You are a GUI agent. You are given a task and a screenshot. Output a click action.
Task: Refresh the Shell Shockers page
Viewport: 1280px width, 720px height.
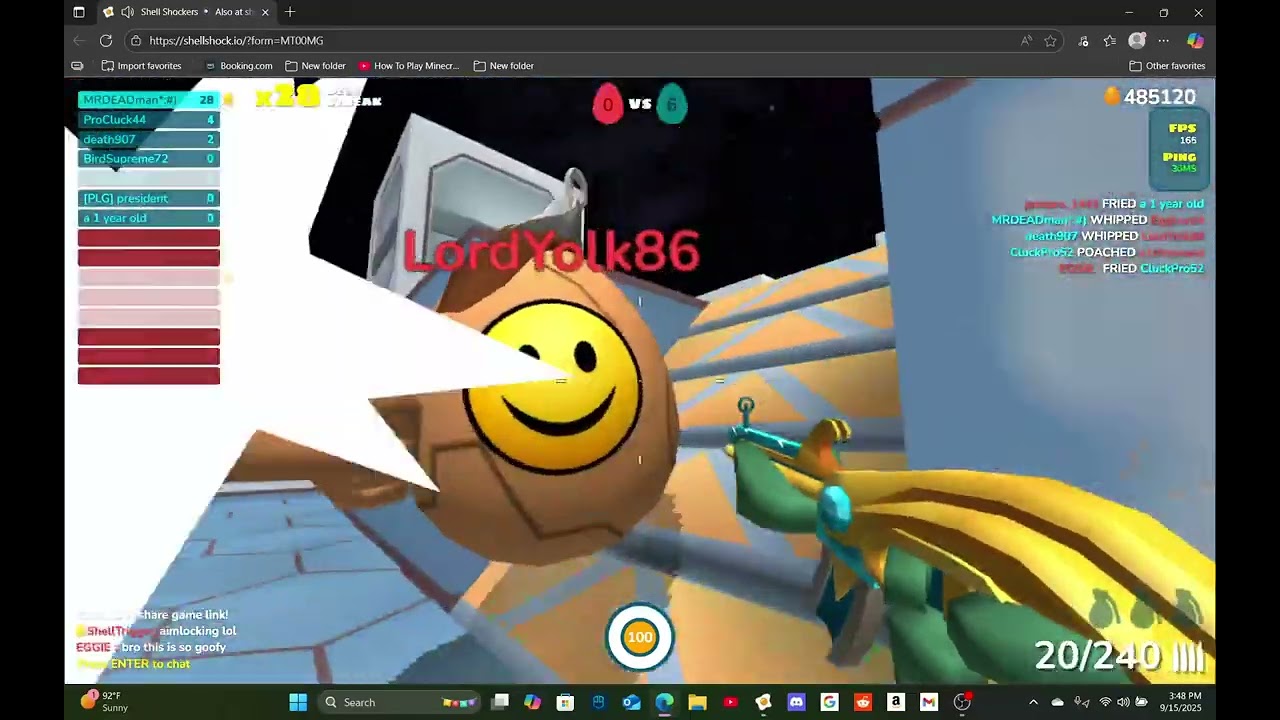(106, 41)
